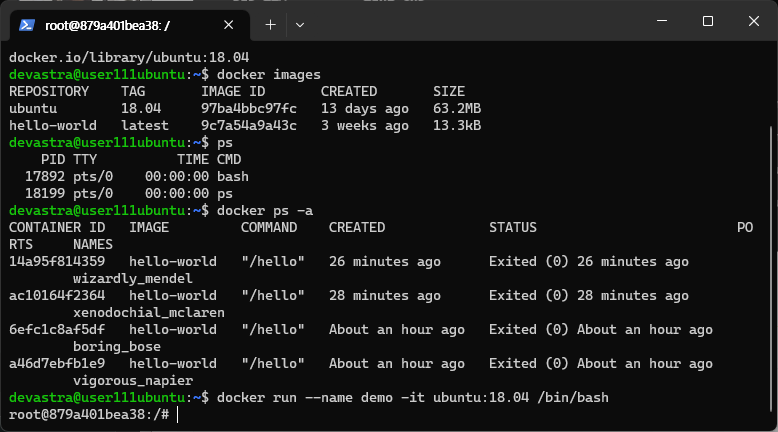
Task: Click the PID 17892 in ps output
Action: 45,177
